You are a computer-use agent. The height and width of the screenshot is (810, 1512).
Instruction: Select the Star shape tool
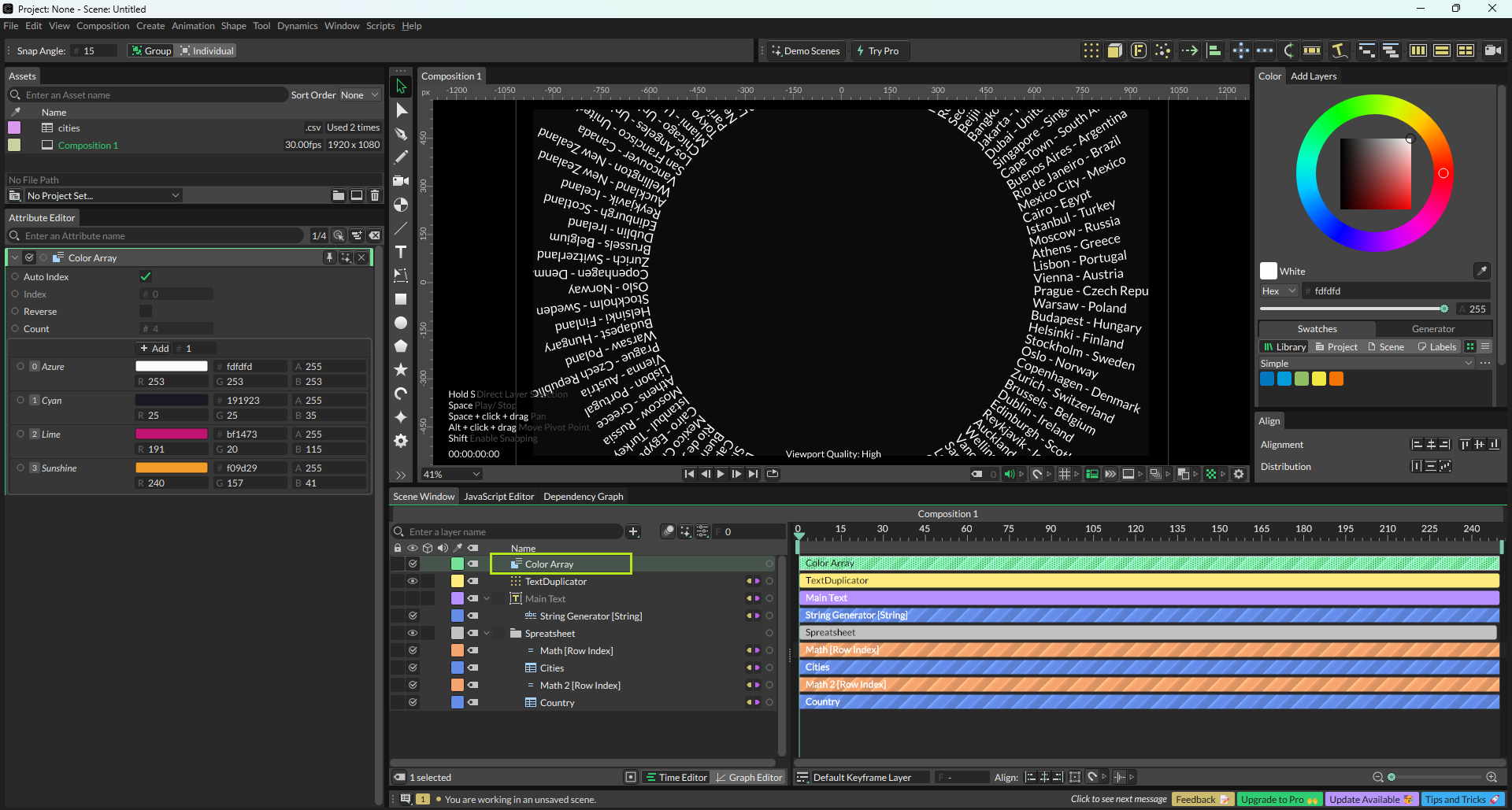tap(401, 369)
